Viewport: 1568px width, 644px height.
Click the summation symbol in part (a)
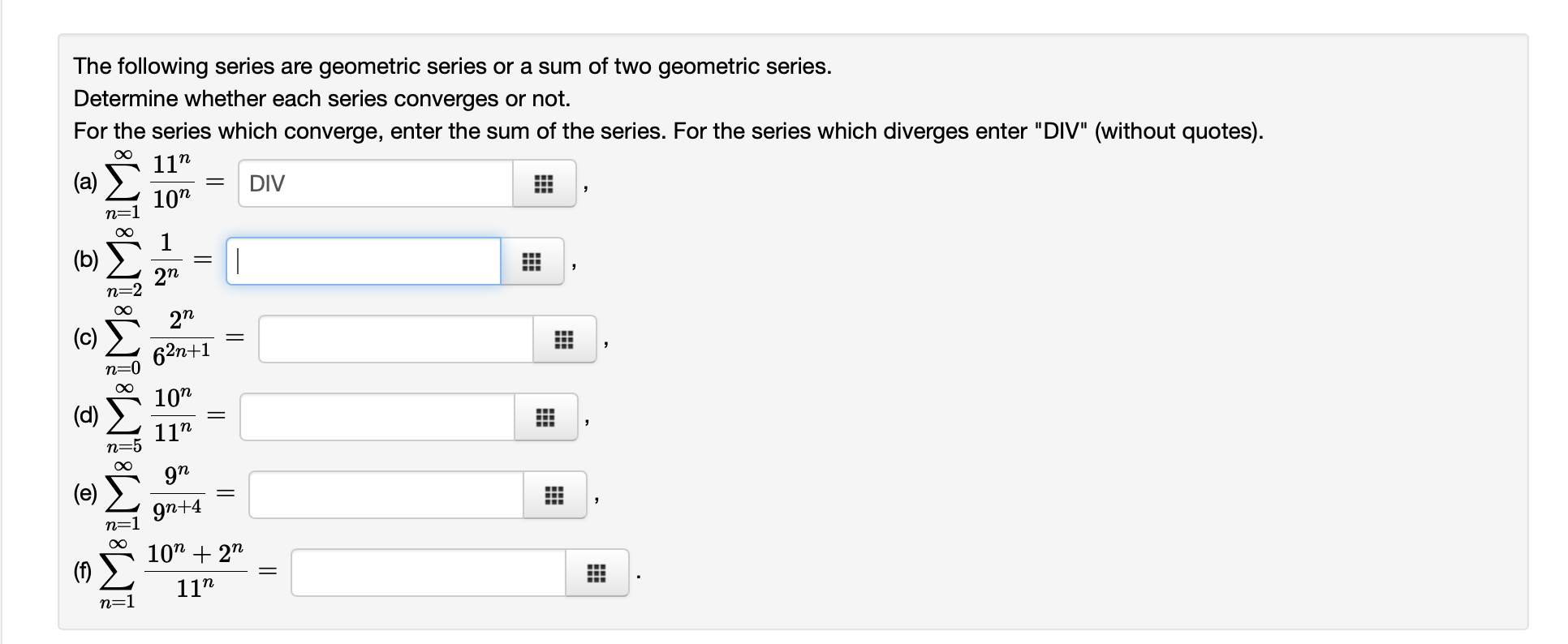pos(120,182)
